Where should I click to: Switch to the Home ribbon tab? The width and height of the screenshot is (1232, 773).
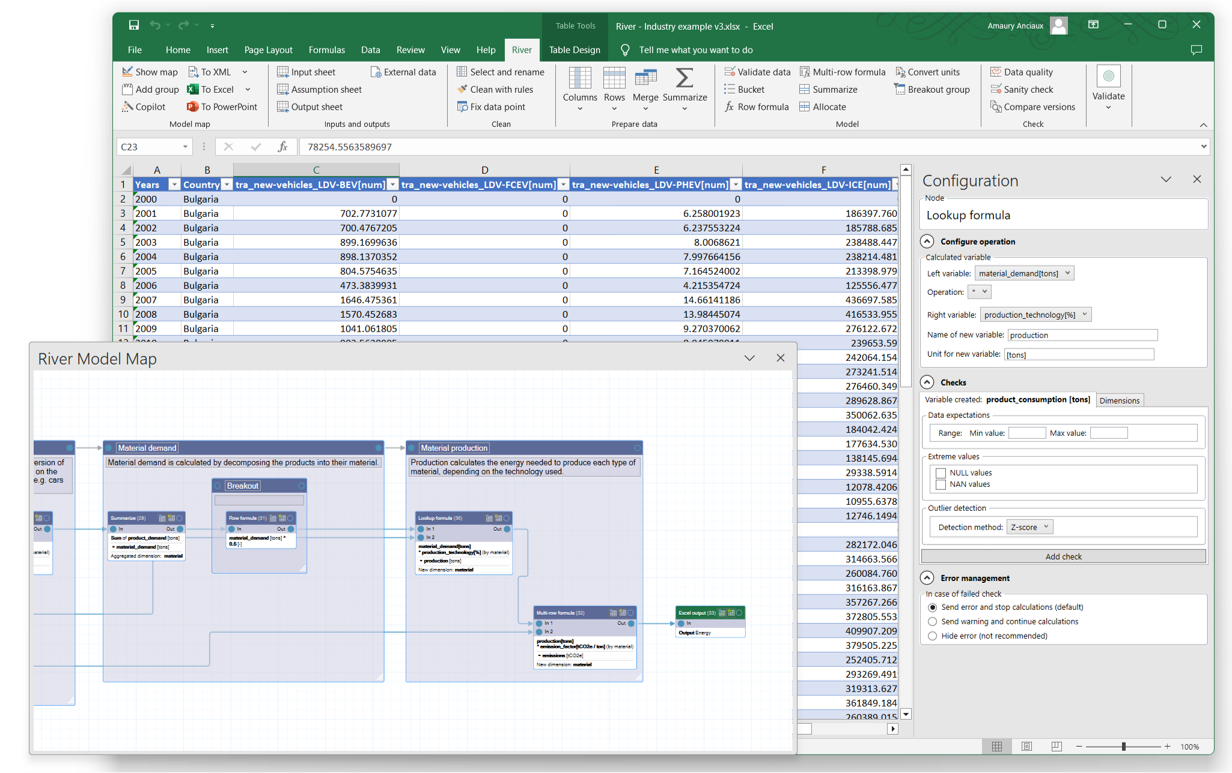point(178,49)
